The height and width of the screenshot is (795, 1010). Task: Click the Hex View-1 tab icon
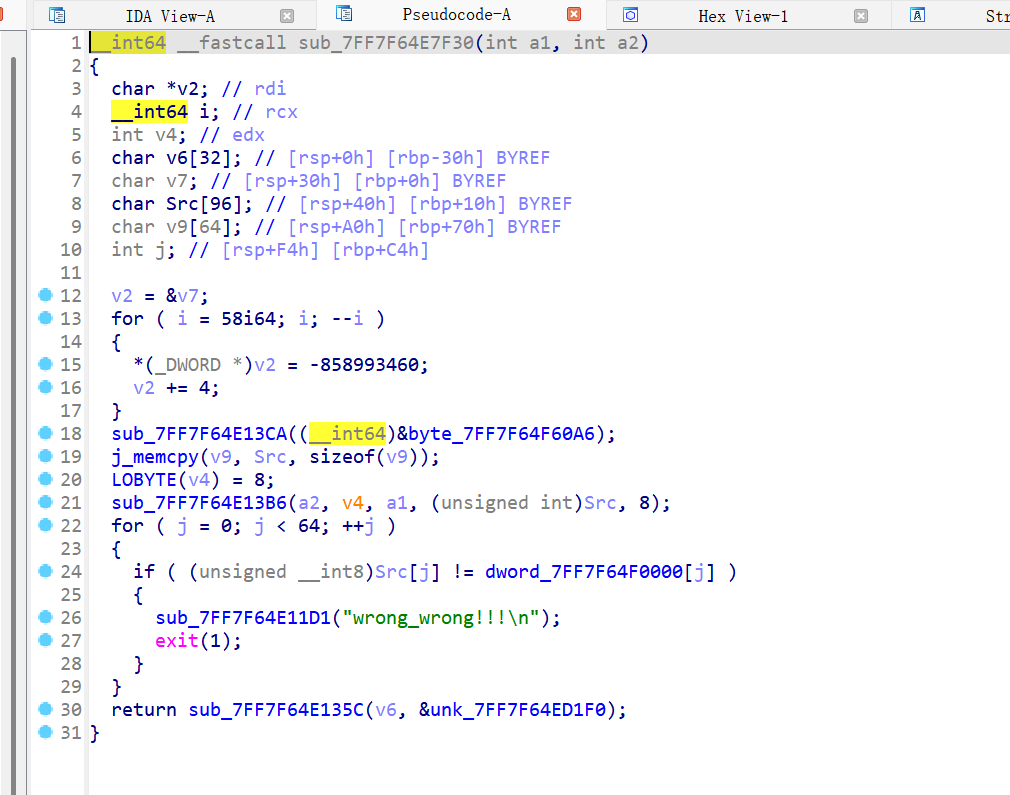631,15
